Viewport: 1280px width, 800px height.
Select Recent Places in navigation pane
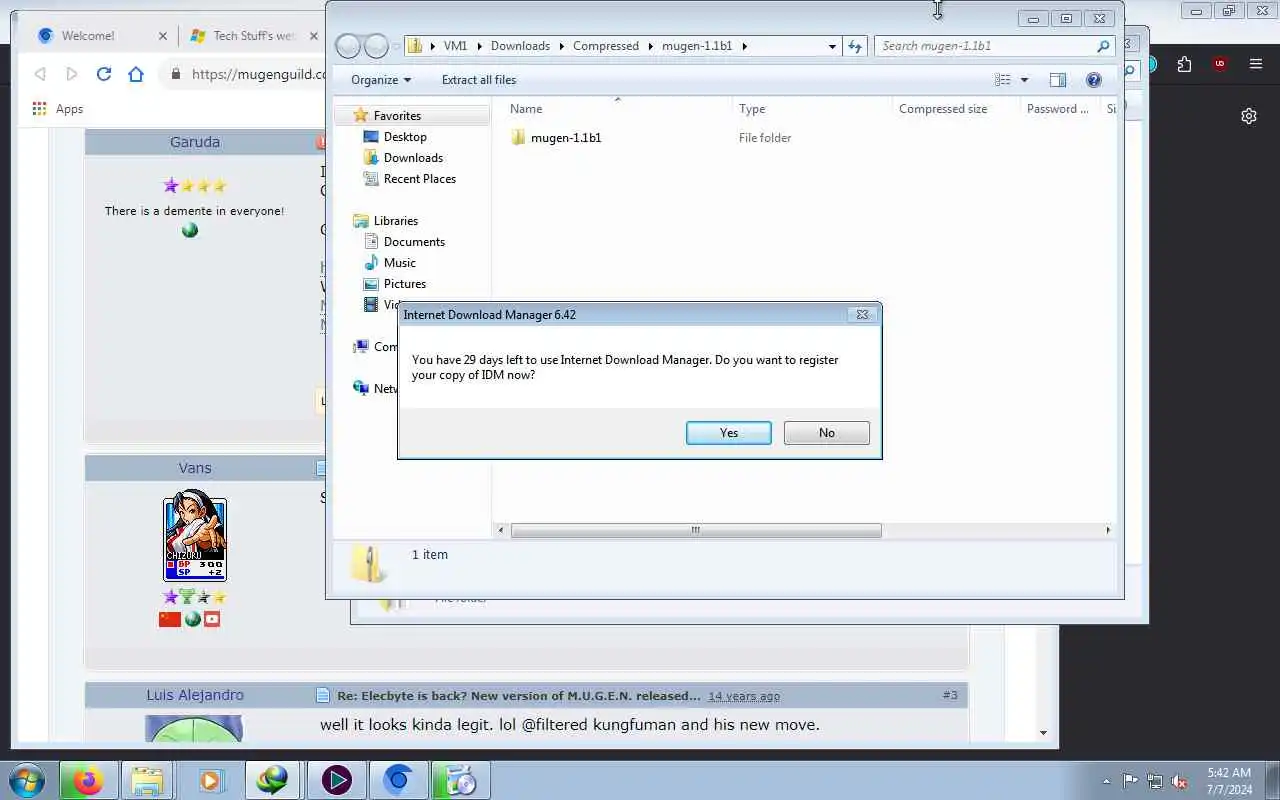point(420,179)
